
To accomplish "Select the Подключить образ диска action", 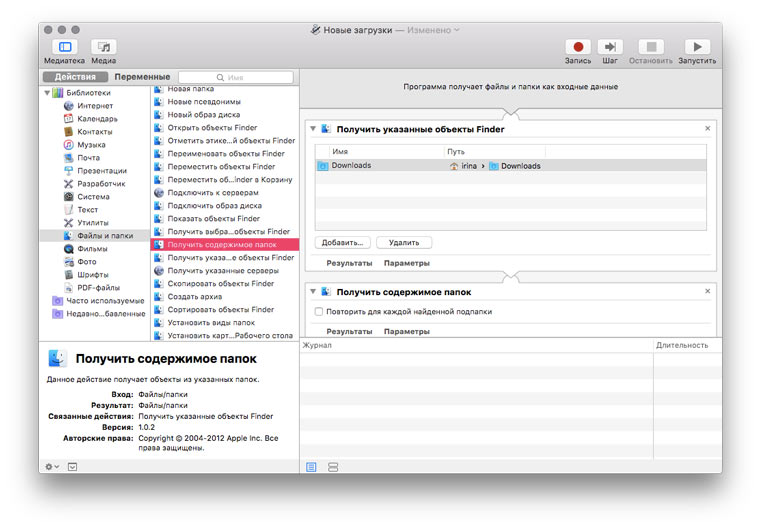I will coord(225,206).
